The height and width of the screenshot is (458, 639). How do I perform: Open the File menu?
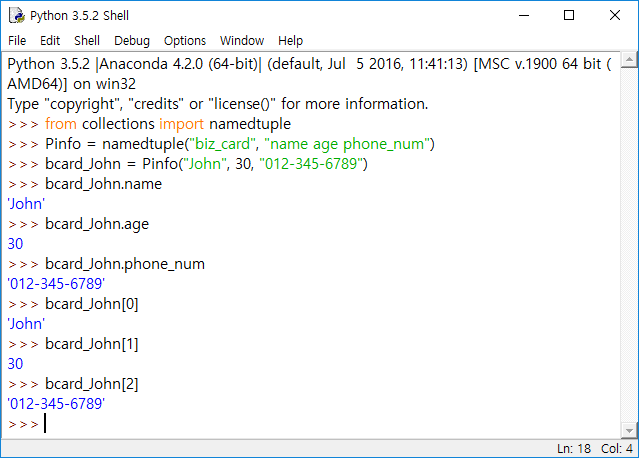(x=17, y=41)
